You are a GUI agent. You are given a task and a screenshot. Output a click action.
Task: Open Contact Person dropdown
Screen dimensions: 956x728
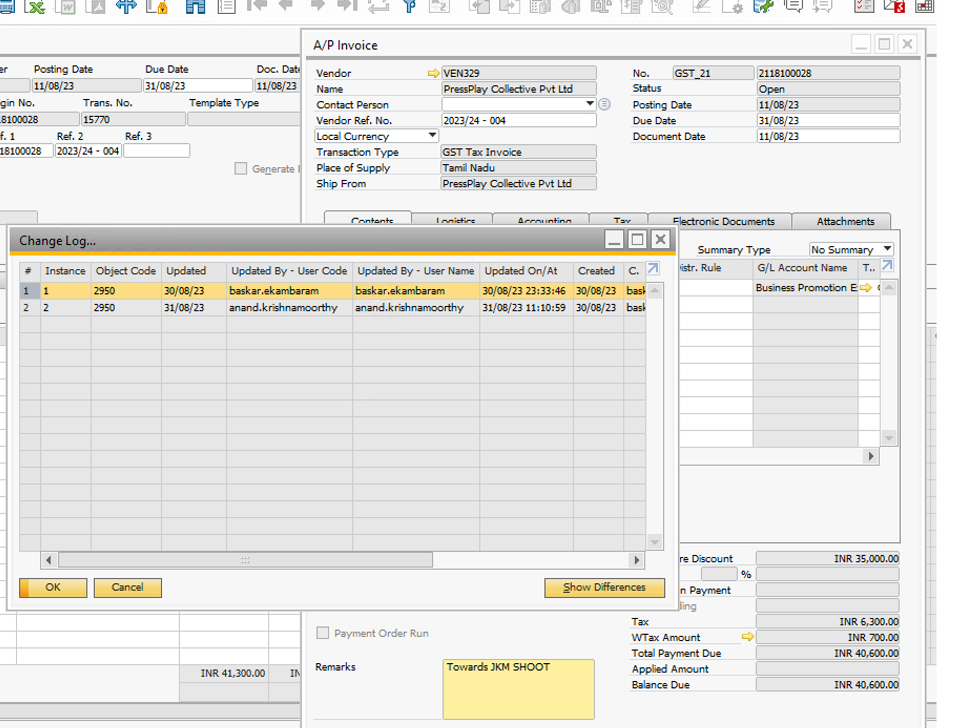pyautogui.click(x=590, y=104)
